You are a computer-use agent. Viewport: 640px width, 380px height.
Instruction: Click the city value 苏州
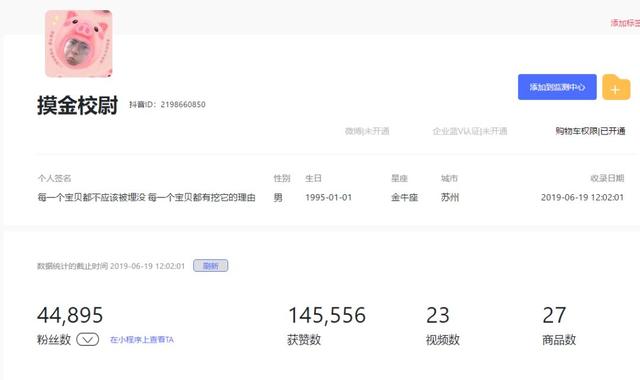click(x=450, y=198)
